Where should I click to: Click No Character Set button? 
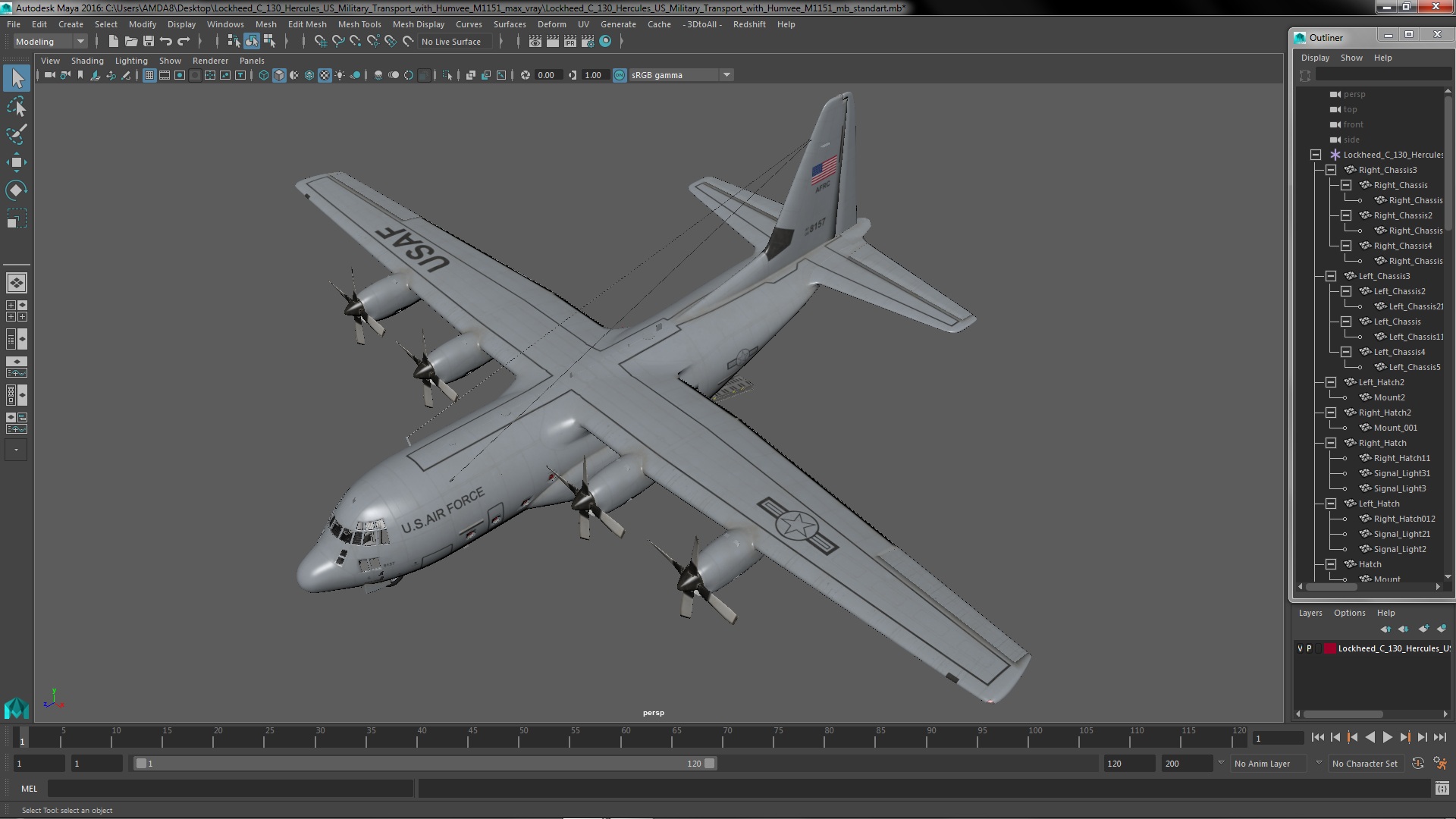[1365, 764]
